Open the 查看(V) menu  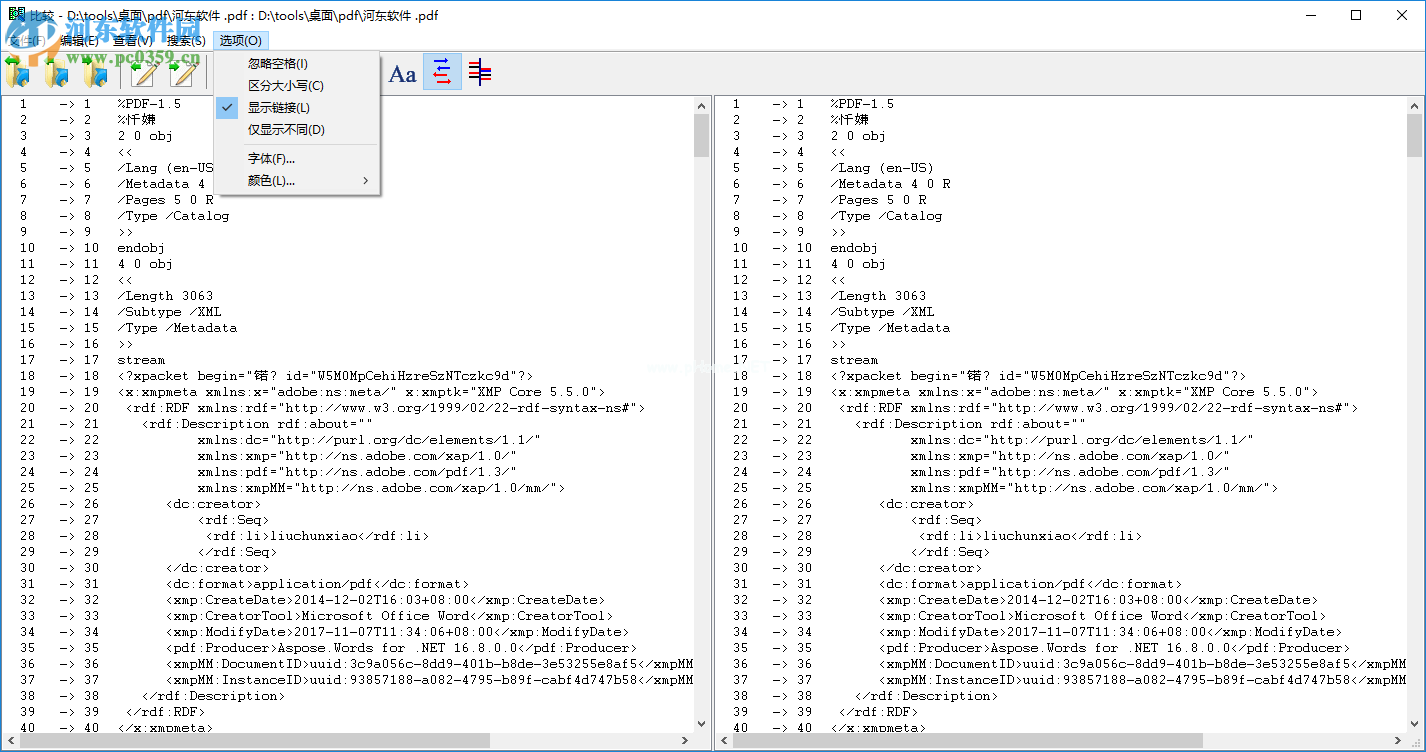point(133,41)
